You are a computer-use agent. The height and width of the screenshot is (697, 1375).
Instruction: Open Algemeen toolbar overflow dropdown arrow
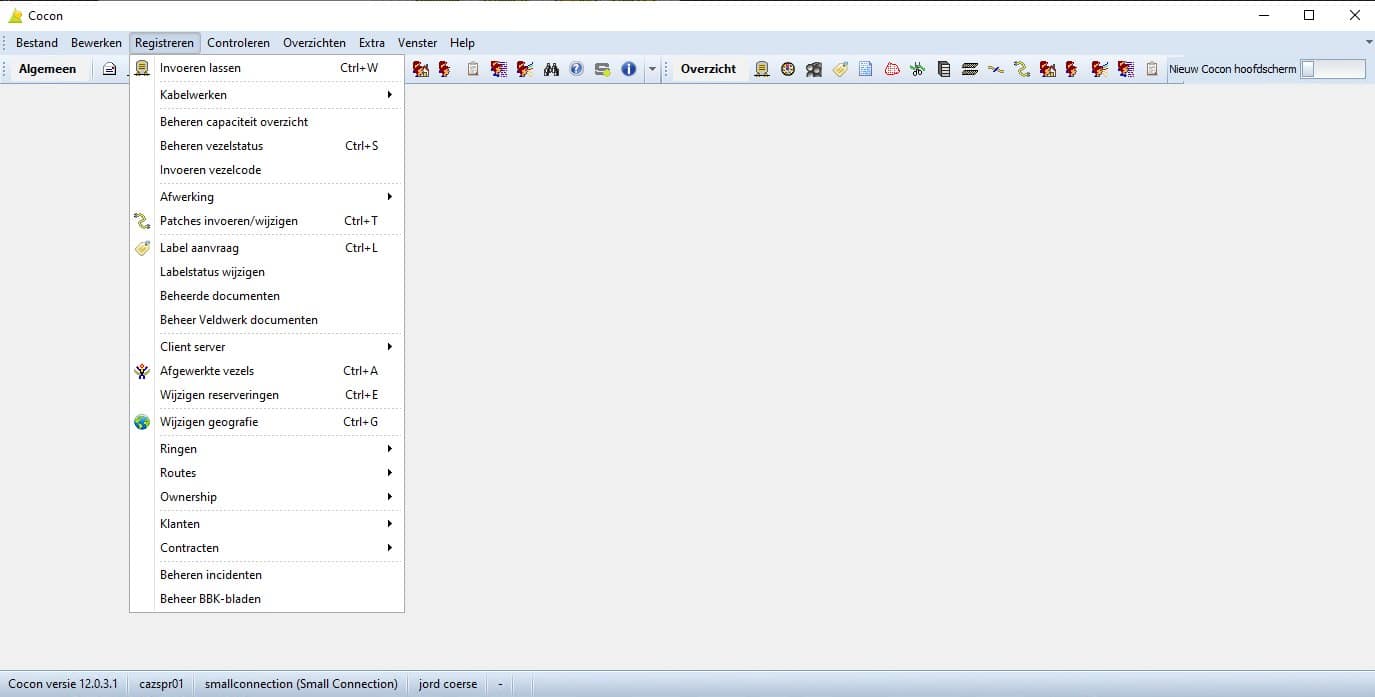click(652, 69)
